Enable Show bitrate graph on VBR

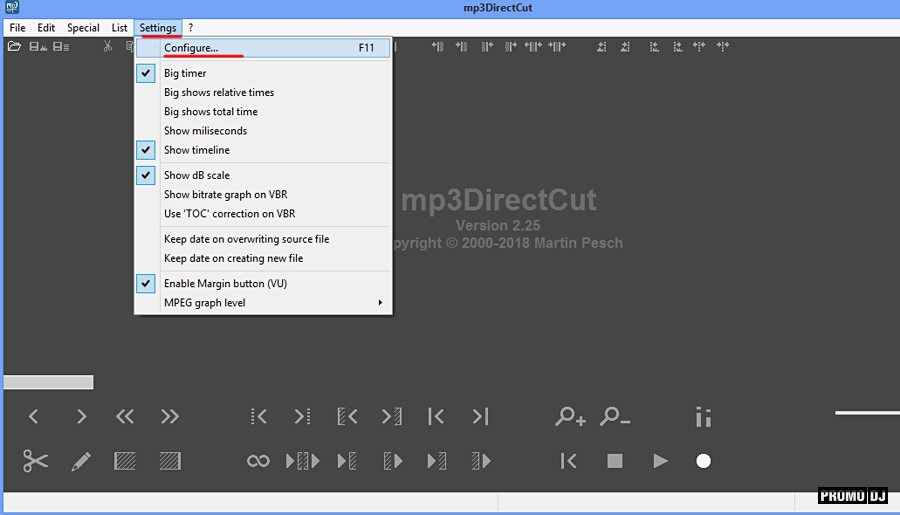(x=225, y=194)
